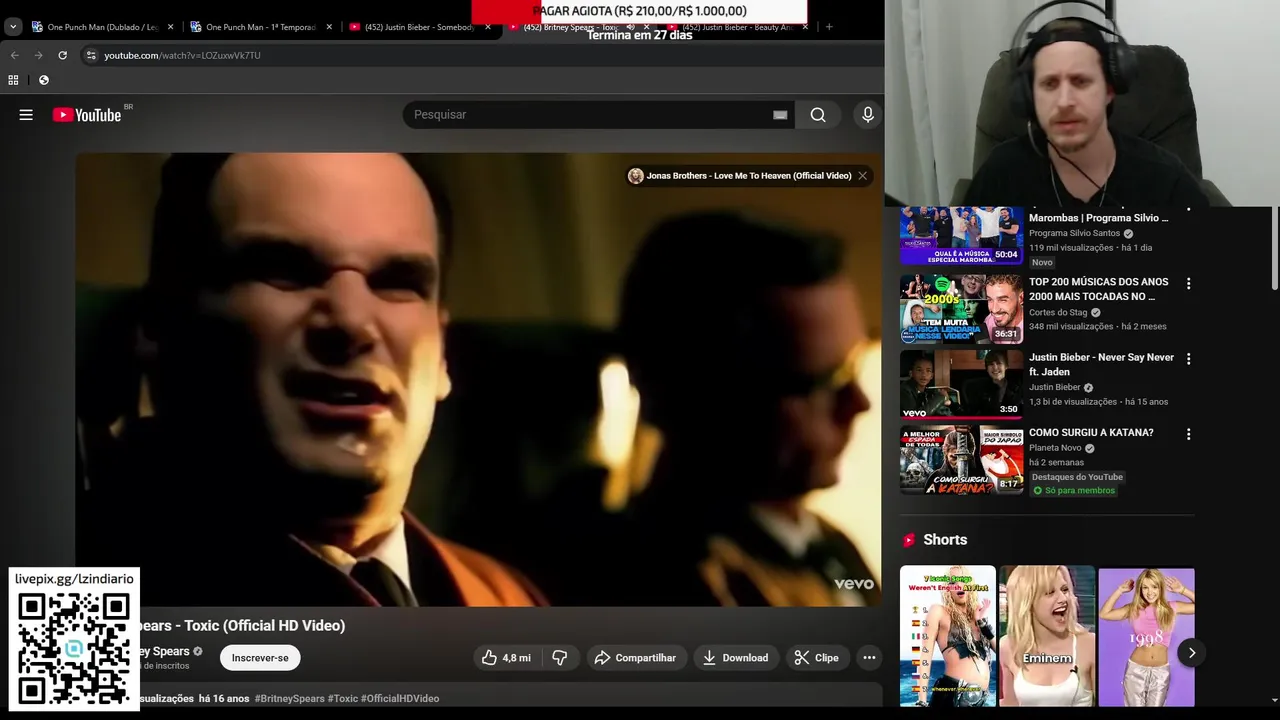
Task: Dismiss the Jonas Brothers suggestion card
Action: pyautogui.click(x=862, y=176)
